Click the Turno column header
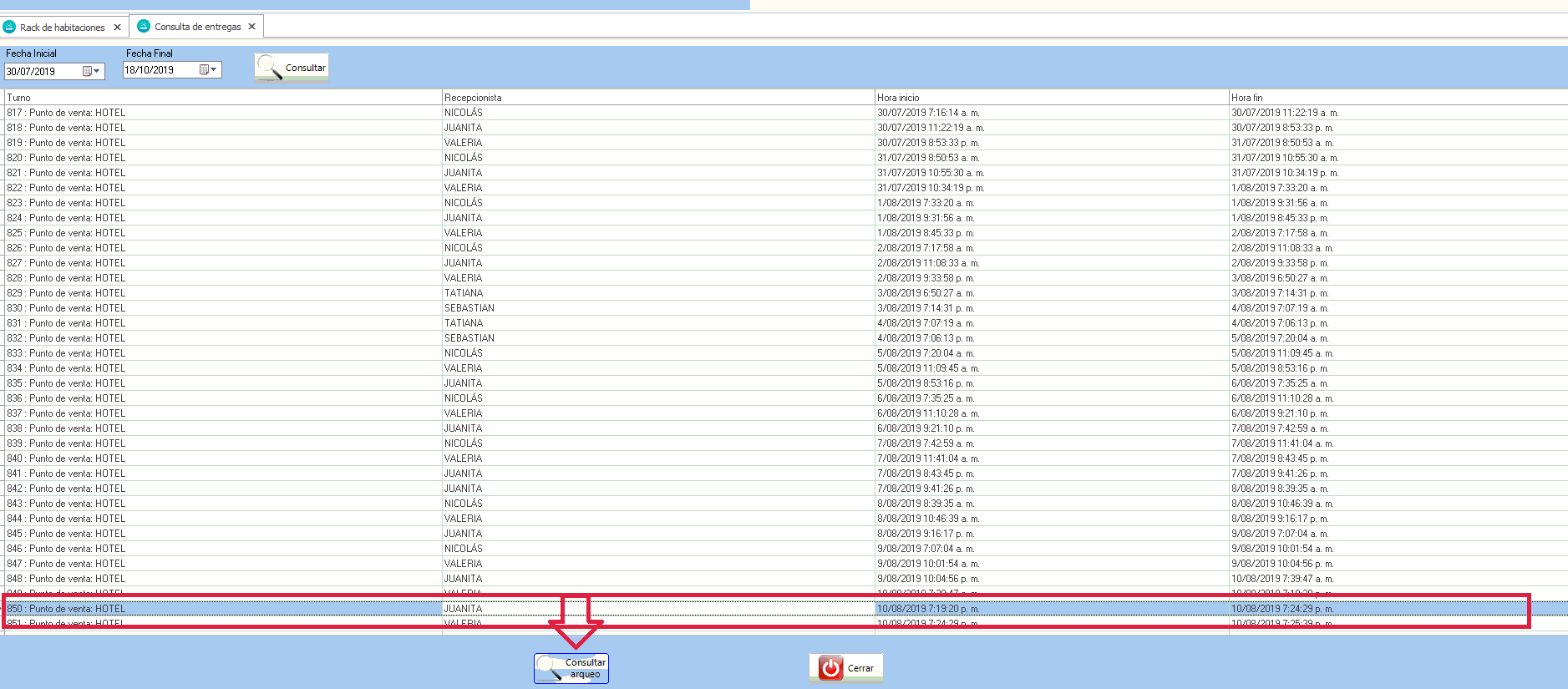Image resolution: width=1568 pixels, height=689 pixels. click(19, 98)
